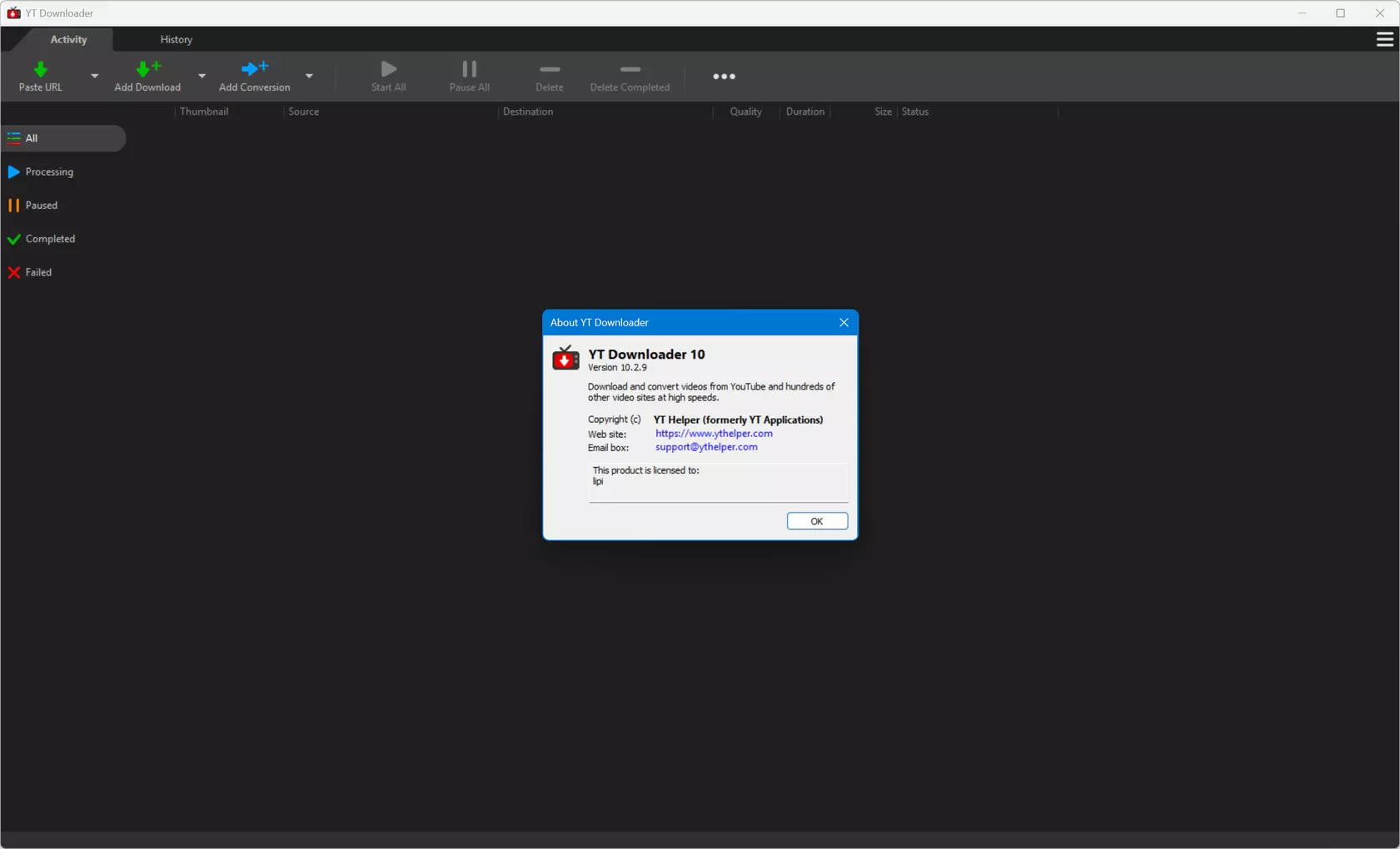
Task: Expand the Add Download dropdown arrow
Action: [202, 76]
